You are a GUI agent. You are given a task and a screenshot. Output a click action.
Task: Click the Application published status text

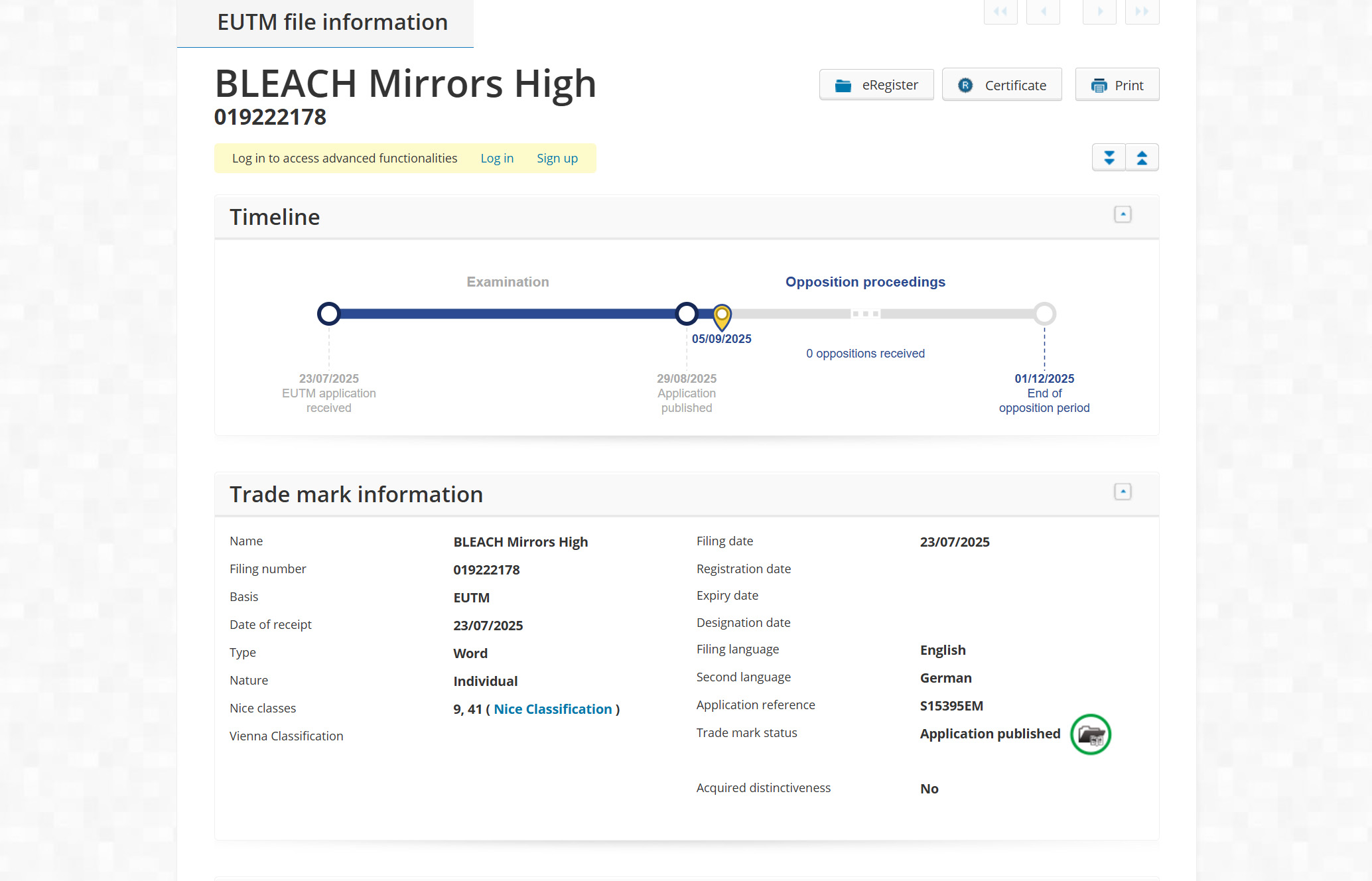(990, 734)
